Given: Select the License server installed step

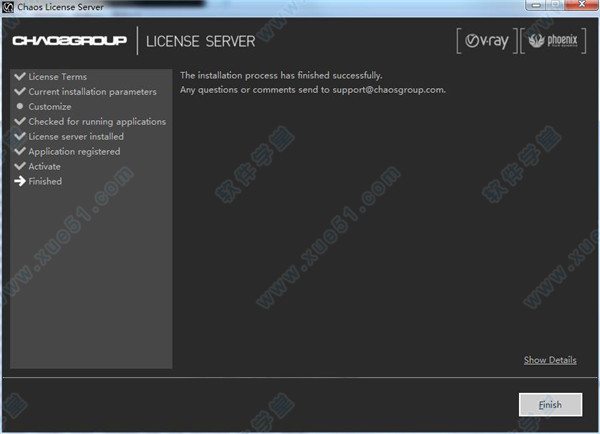Looking at the screenshot, I should [76, 136].
